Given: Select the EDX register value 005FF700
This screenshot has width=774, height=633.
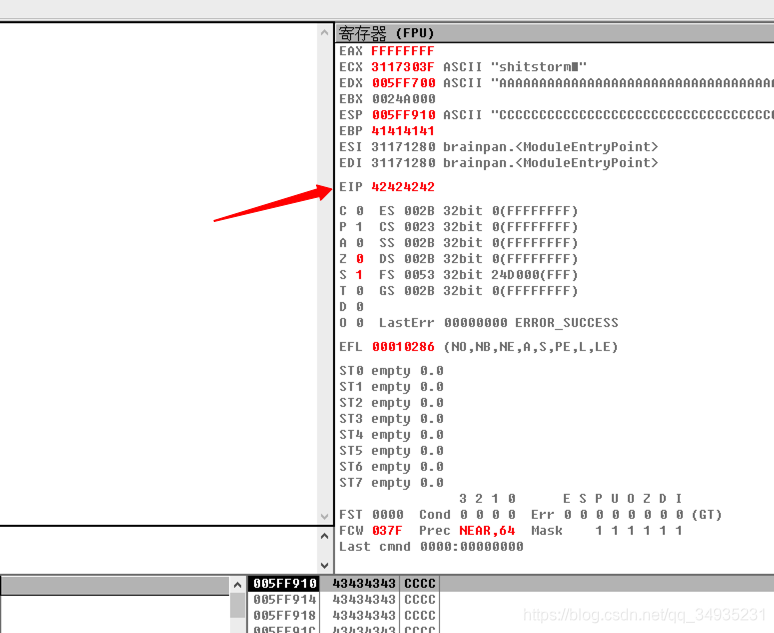Looking at the screenshot, I should coord(403,83).
